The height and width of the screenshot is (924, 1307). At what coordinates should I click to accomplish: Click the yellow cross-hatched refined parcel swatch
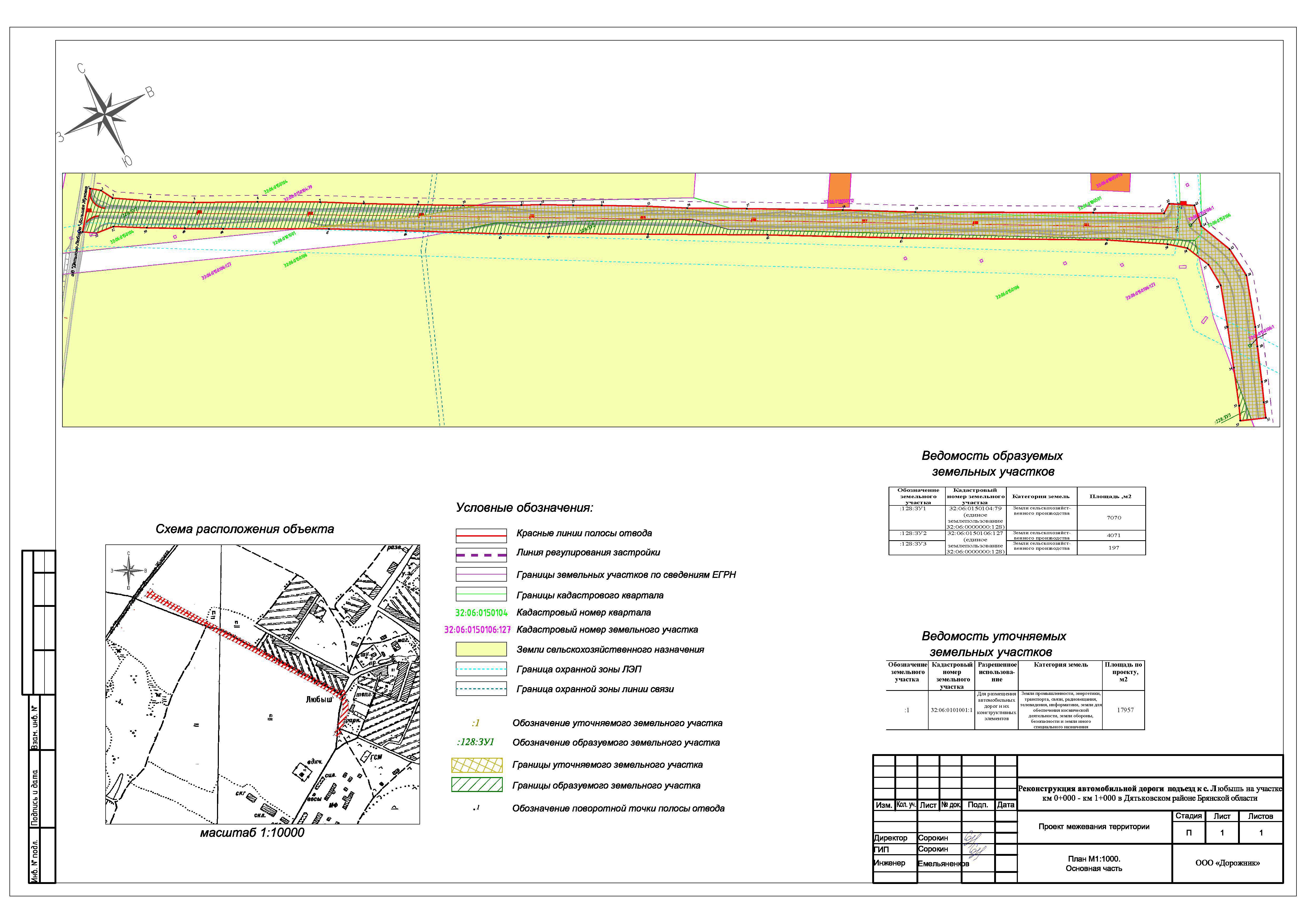(x=477, y=765)
